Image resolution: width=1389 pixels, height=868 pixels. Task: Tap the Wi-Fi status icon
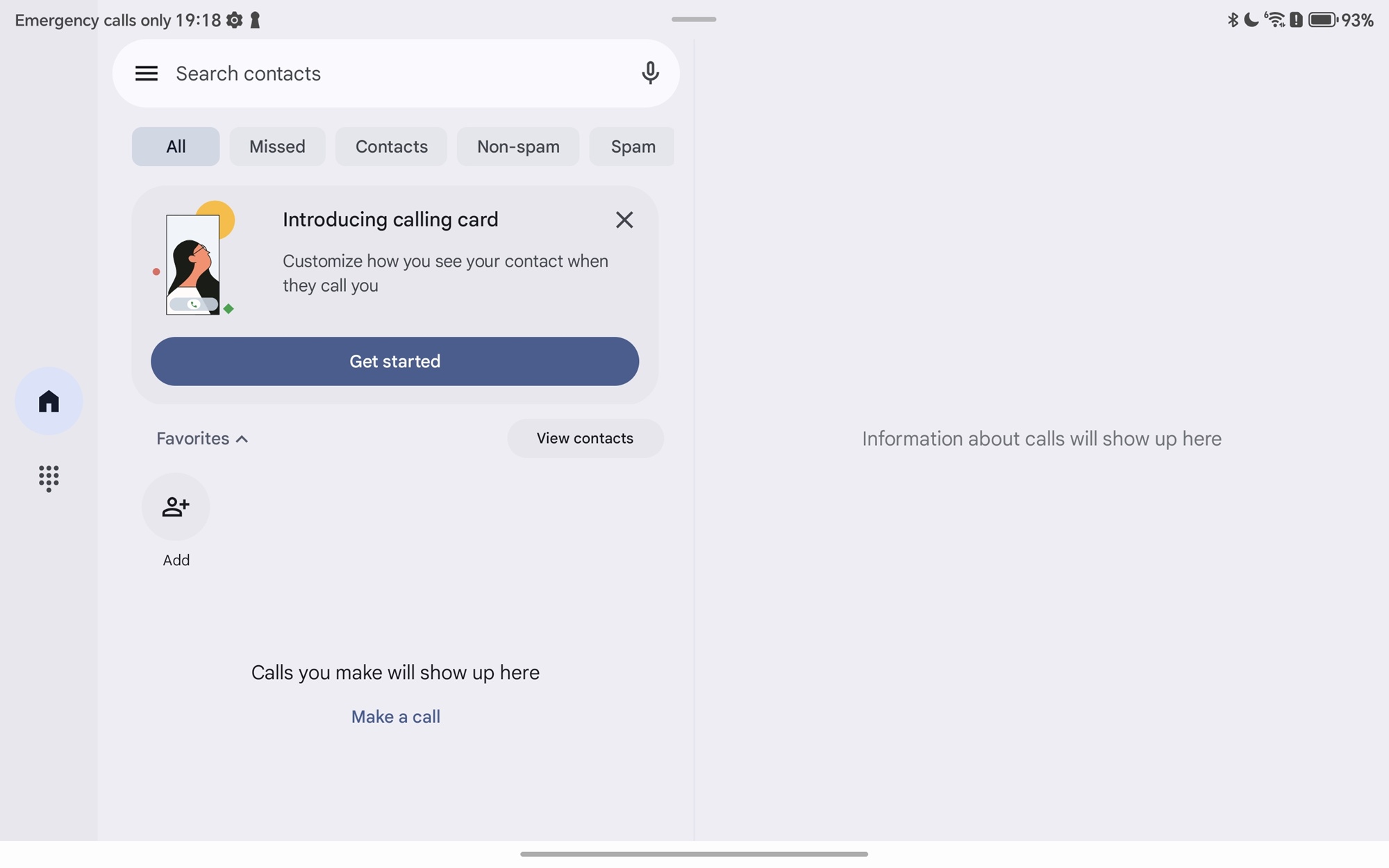click(1274, 20)
